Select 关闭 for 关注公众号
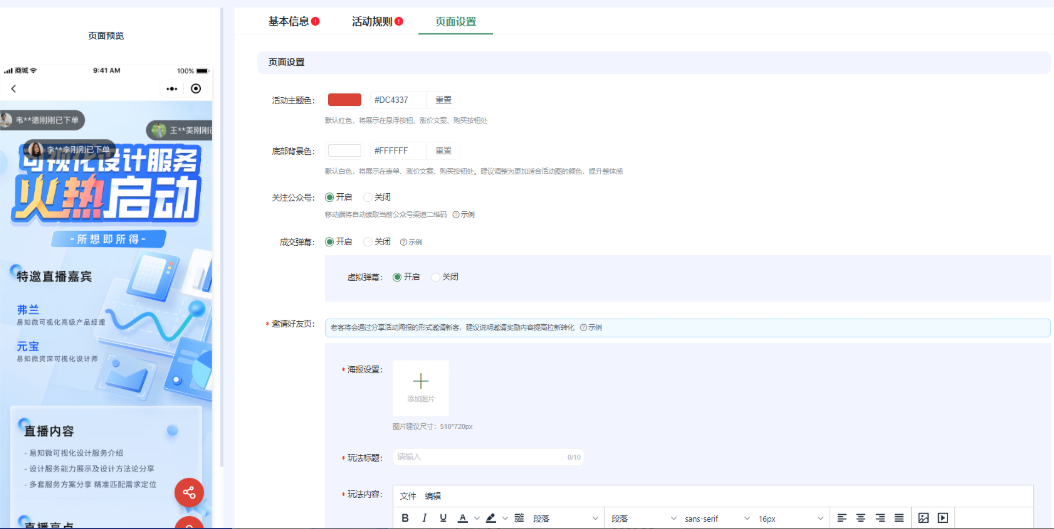 coord(376,197)
